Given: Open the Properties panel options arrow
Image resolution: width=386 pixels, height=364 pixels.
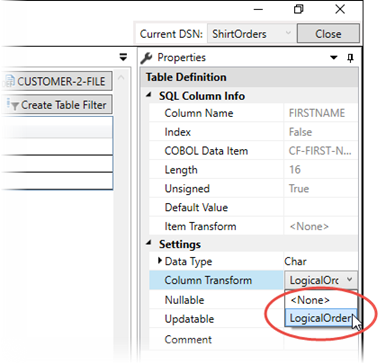Looking at the screenshot, I should coord(334,58).
